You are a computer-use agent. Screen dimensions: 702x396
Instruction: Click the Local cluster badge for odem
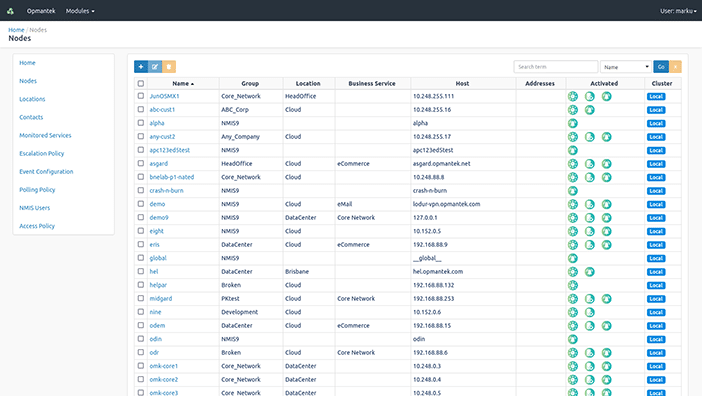coord(656,326)
